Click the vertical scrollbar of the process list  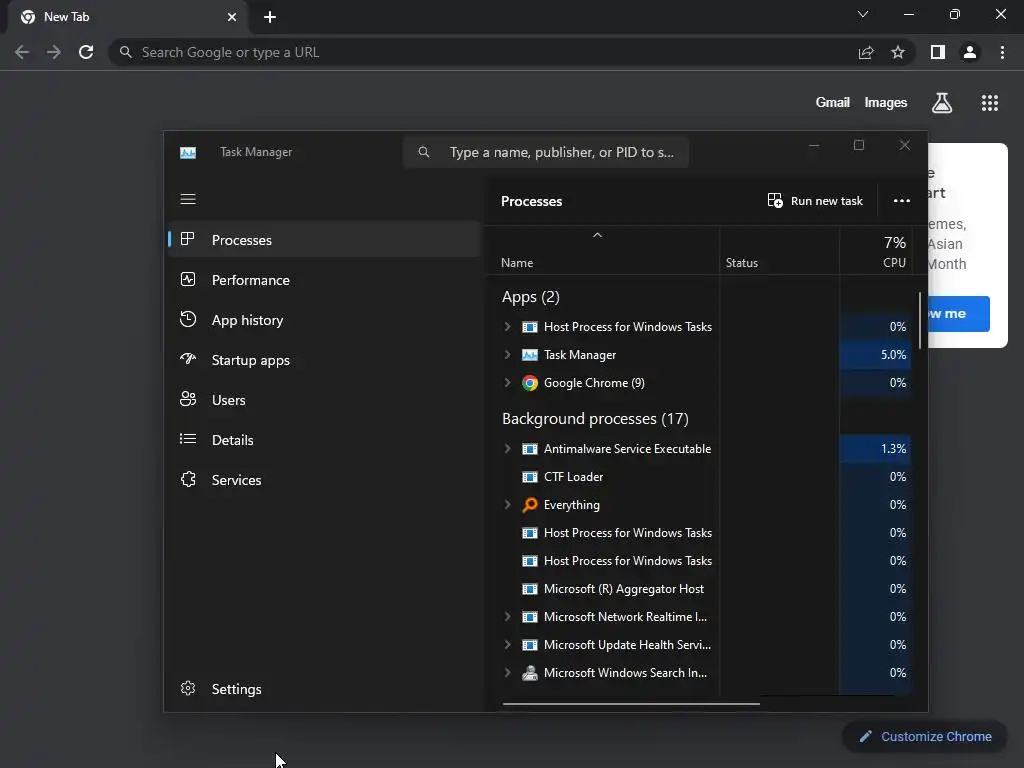pos(920,320)
